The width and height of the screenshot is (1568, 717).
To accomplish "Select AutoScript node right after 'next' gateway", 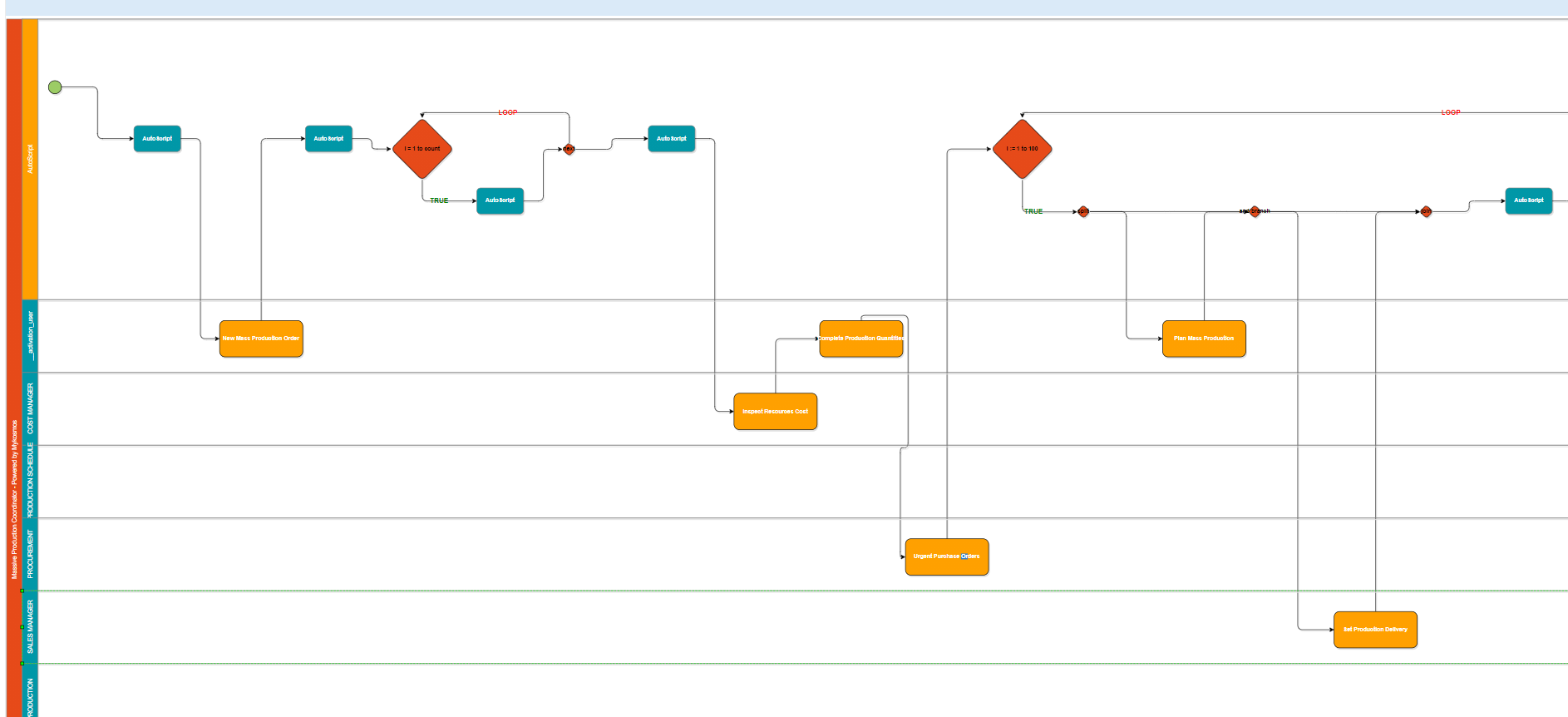I will (672, 139).
